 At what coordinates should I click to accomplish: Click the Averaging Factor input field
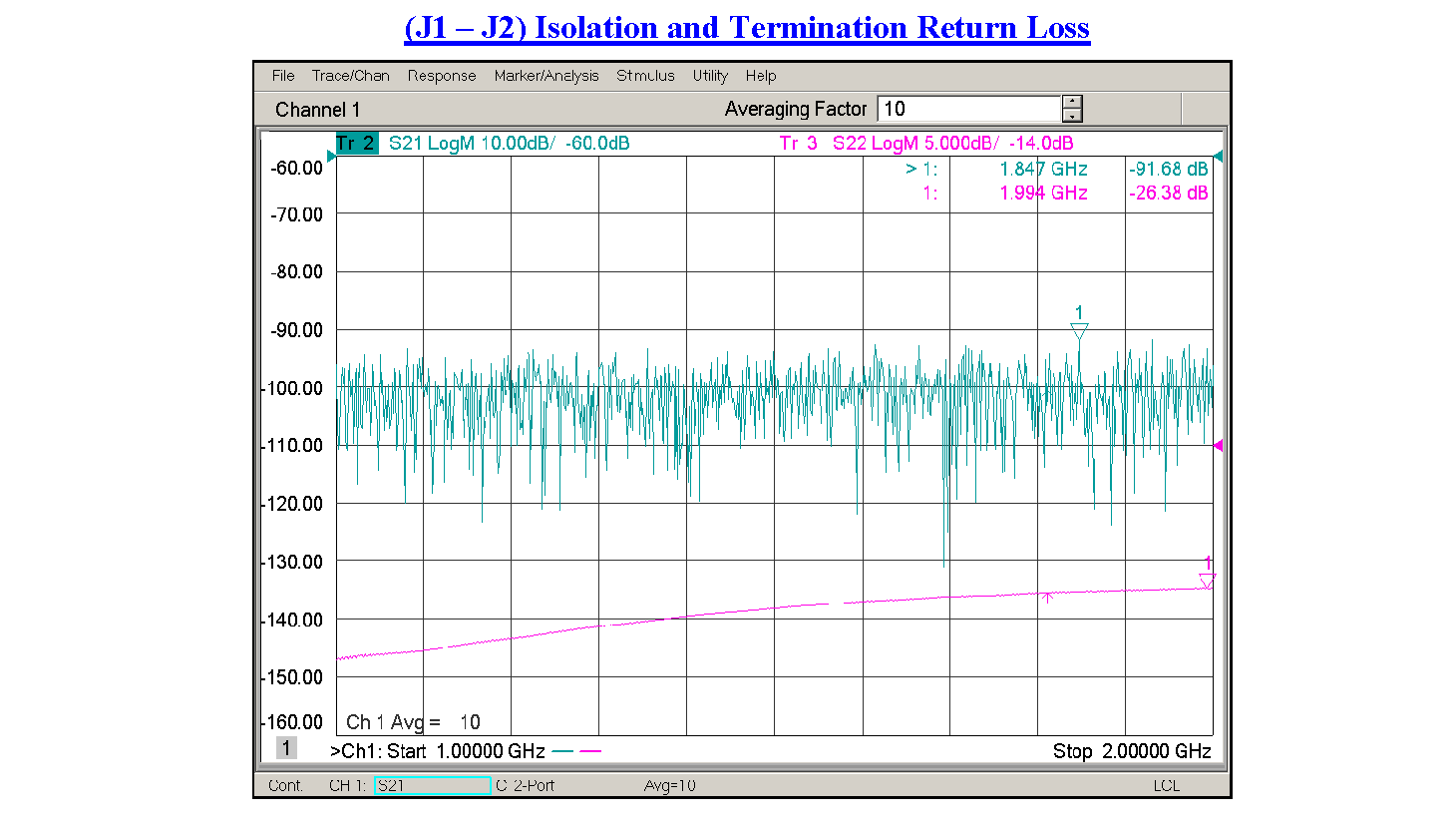tap(967, 109)
